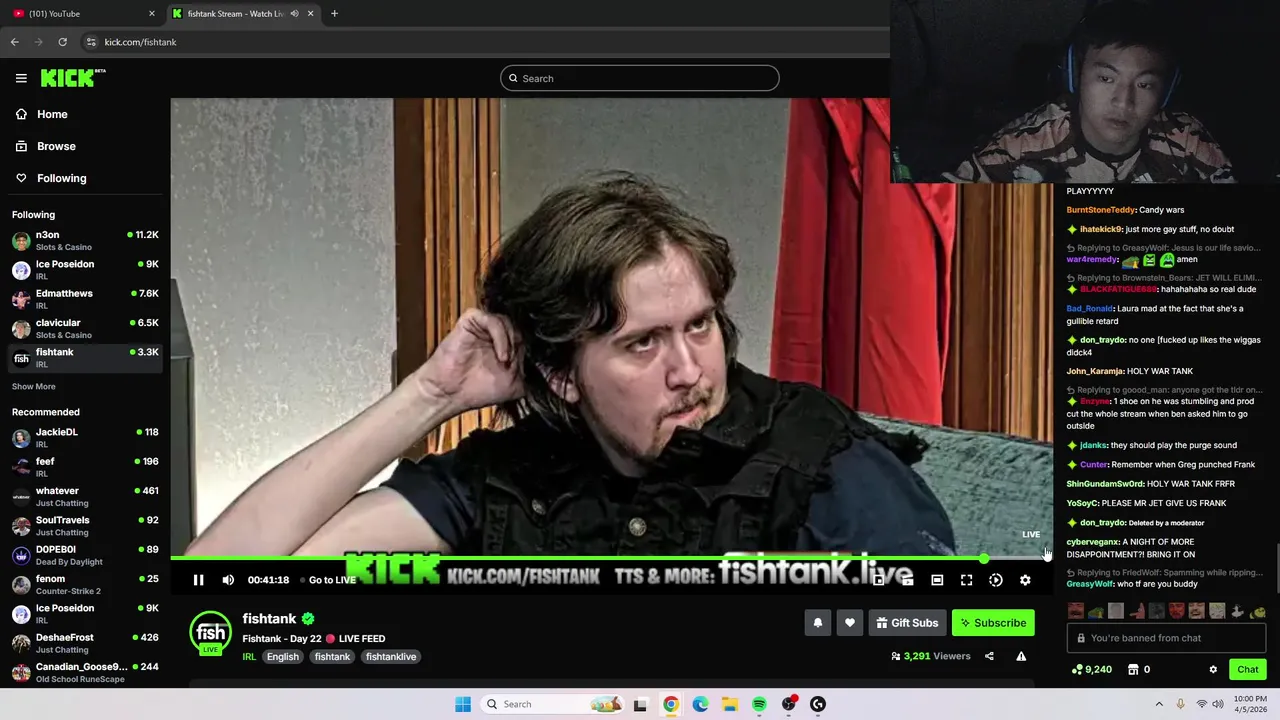Click cybervеganx chat username
The image size is (1280, 720).
tap(1092, 542)
